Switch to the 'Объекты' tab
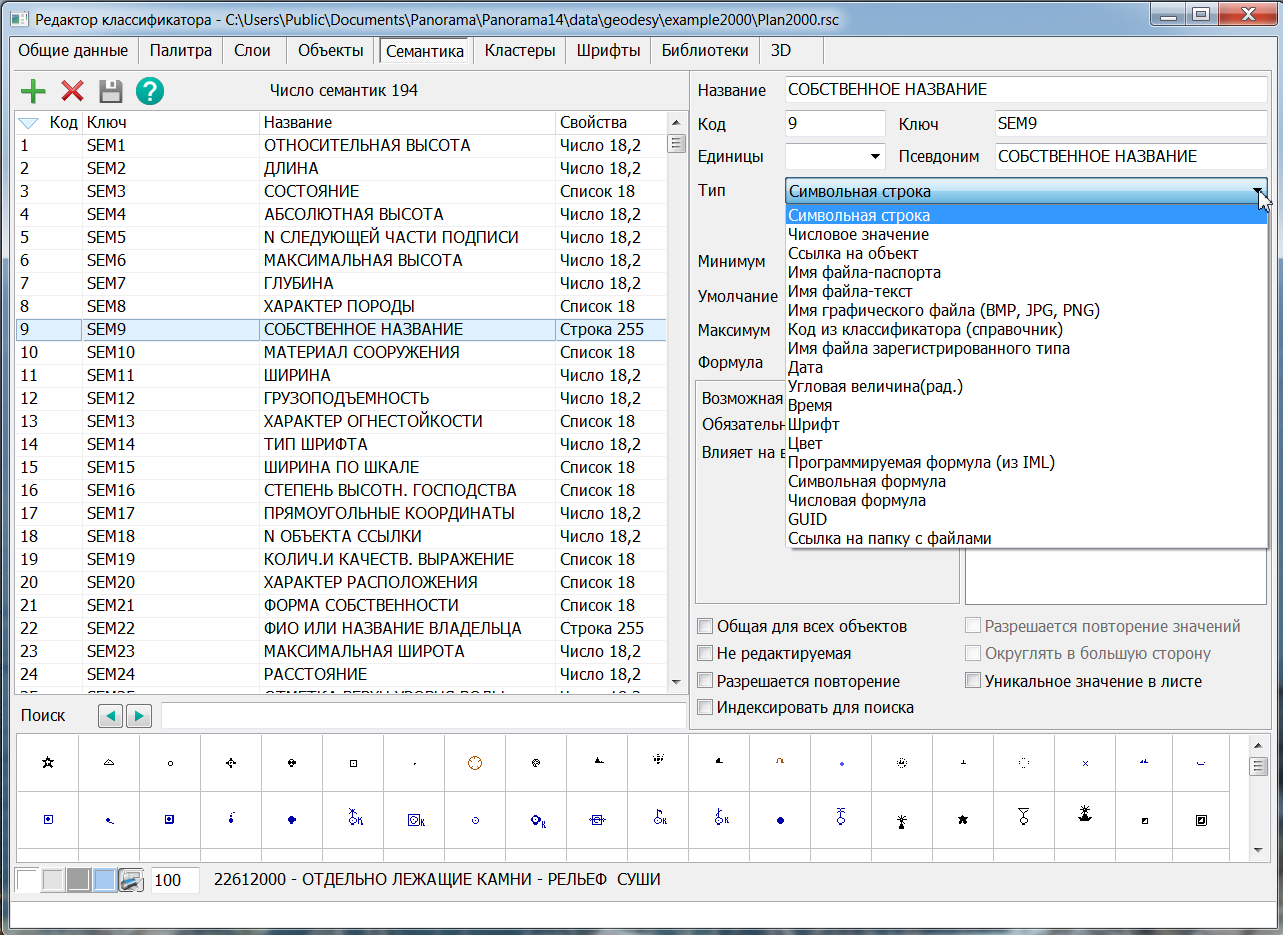 331,51
